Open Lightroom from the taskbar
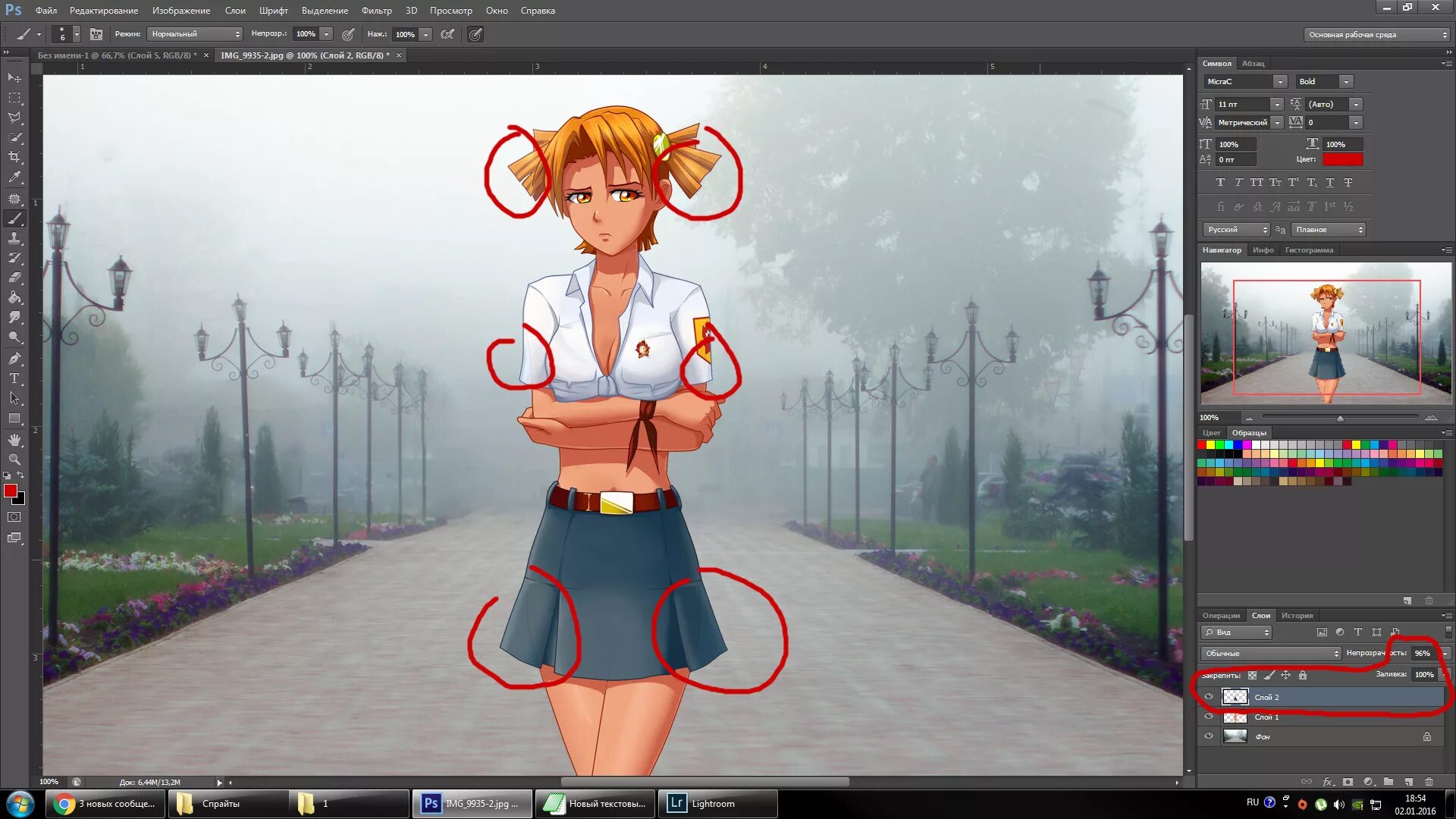This screenshot has height=819, width=1456. tap(718, 804)
